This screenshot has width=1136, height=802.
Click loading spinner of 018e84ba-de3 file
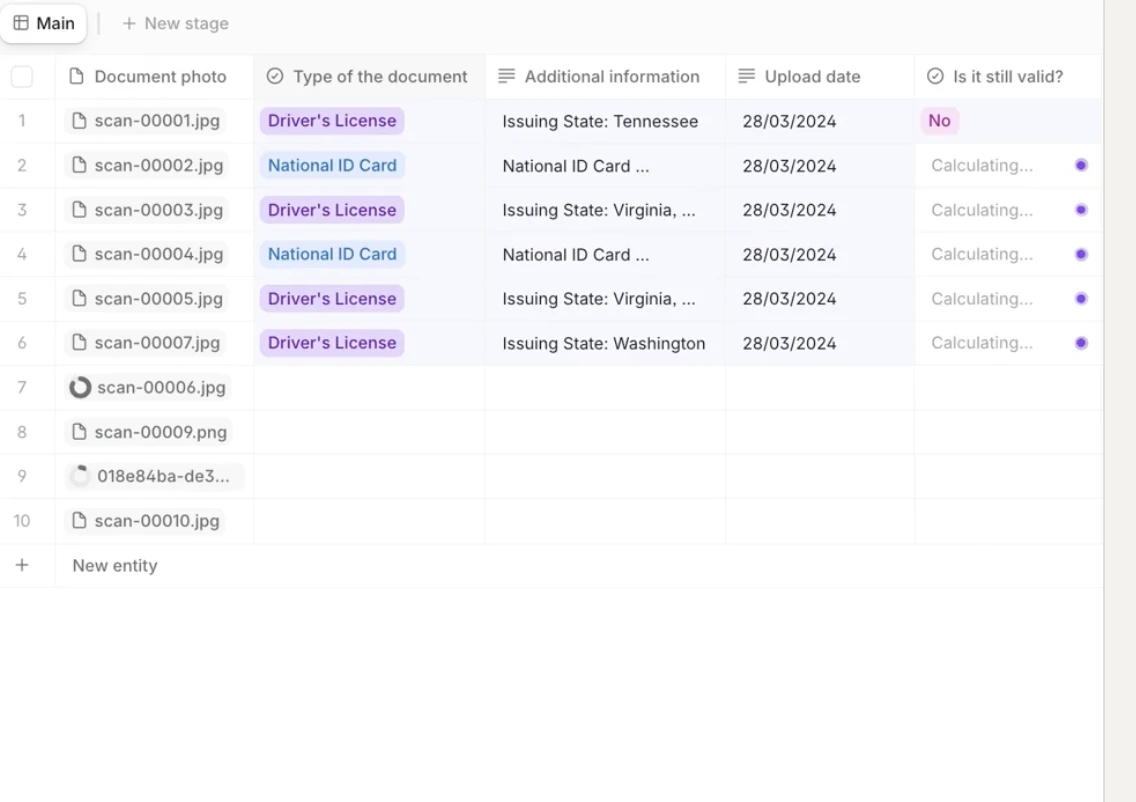tap(80, 476)
